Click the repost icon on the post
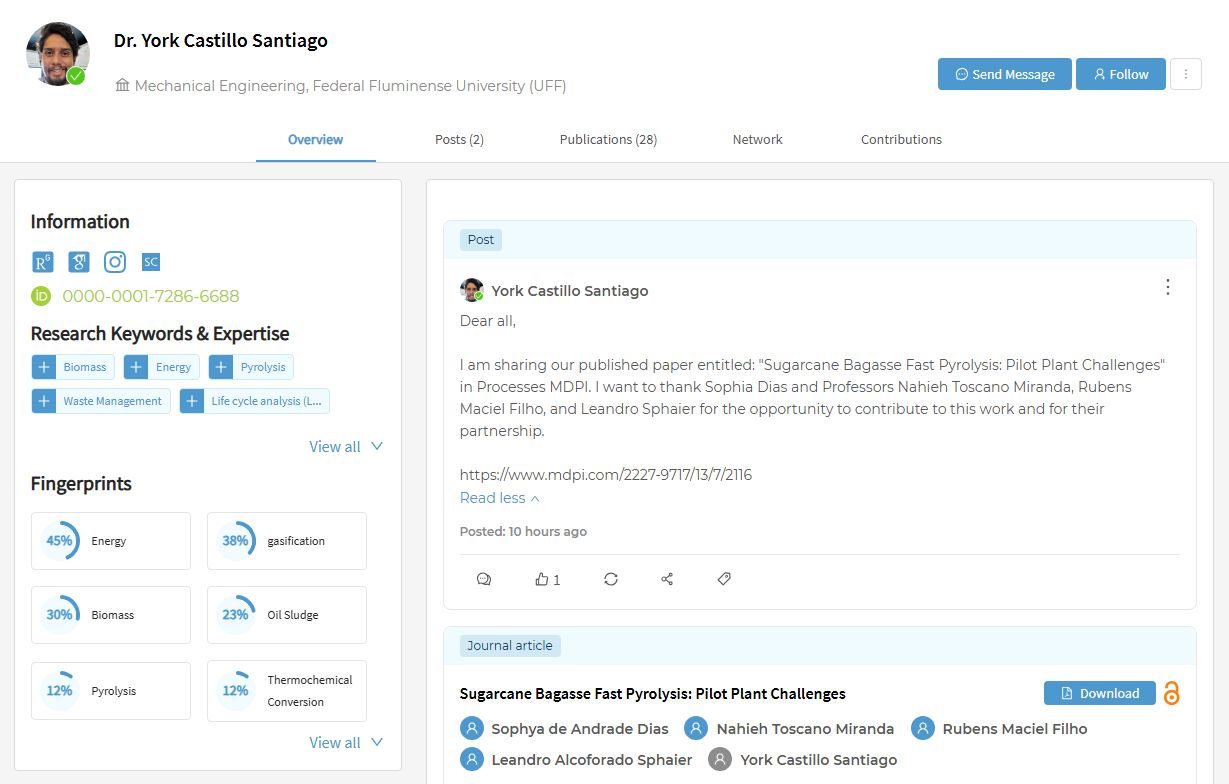The height and width of the screenshot is (784, 1229). pyautogui.click(x=611, y=579)
